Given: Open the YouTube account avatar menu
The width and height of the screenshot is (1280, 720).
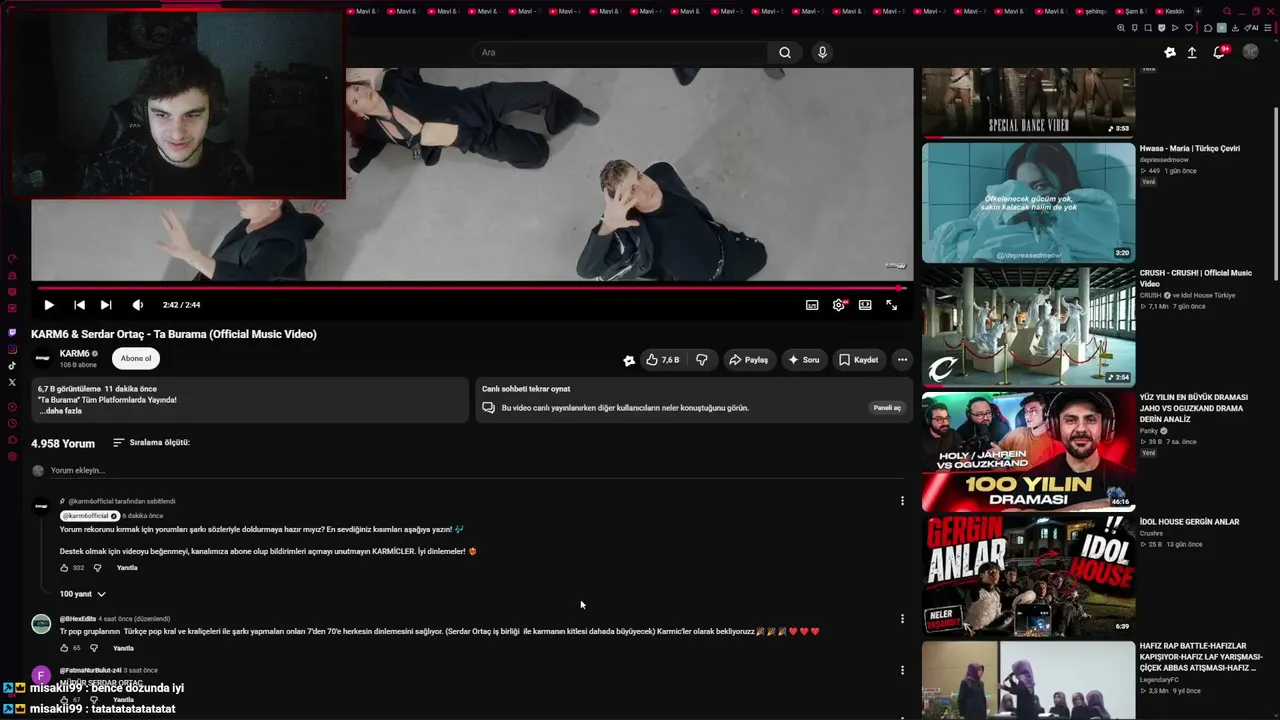Looking at the screenshot, I should point(1250,52).
